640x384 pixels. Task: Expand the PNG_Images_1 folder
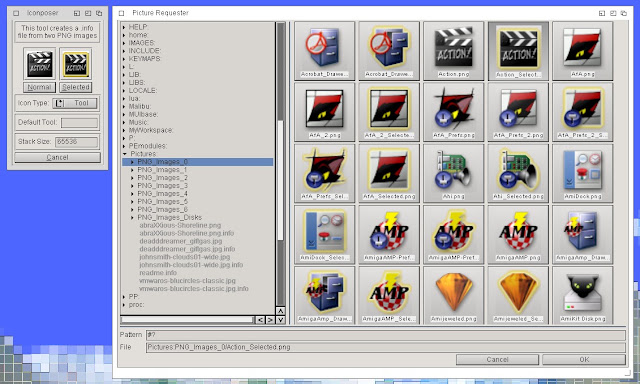tap(132, 170)
